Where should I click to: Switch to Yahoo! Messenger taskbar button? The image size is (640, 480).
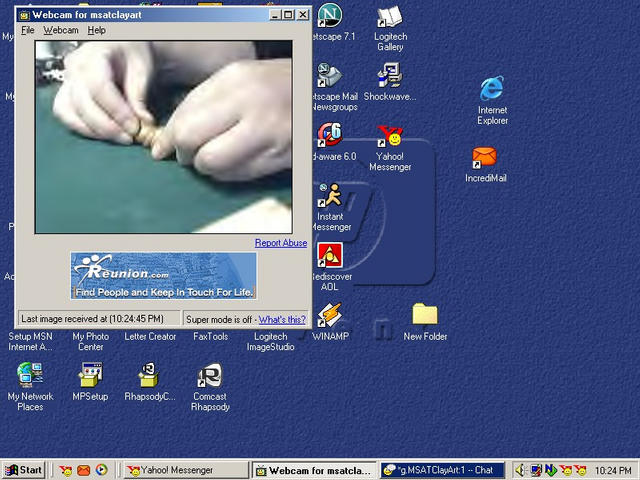click(186, 470)
